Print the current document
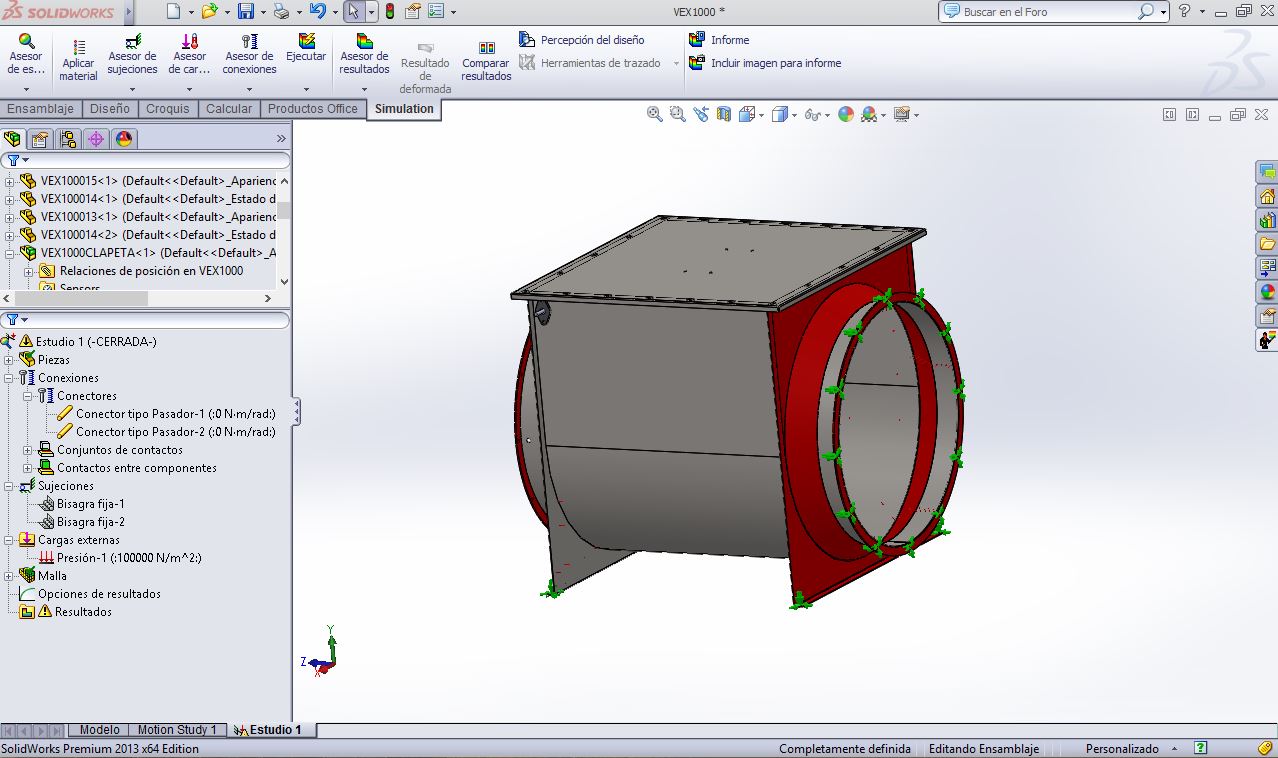 (x=281, y=12)
